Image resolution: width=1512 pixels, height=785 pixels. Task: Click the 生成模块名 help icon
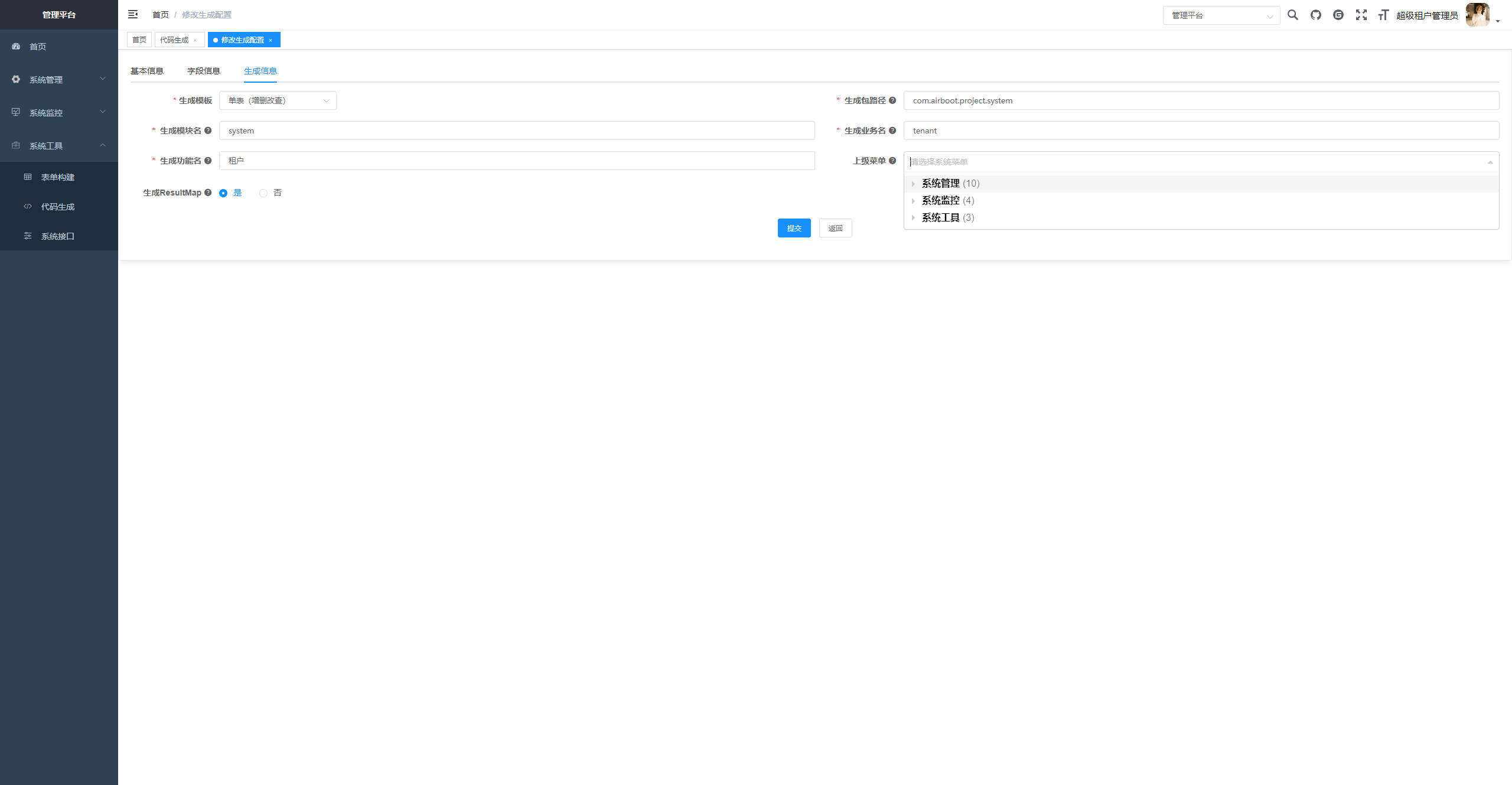pyautogui.click(x=208, y=131)
